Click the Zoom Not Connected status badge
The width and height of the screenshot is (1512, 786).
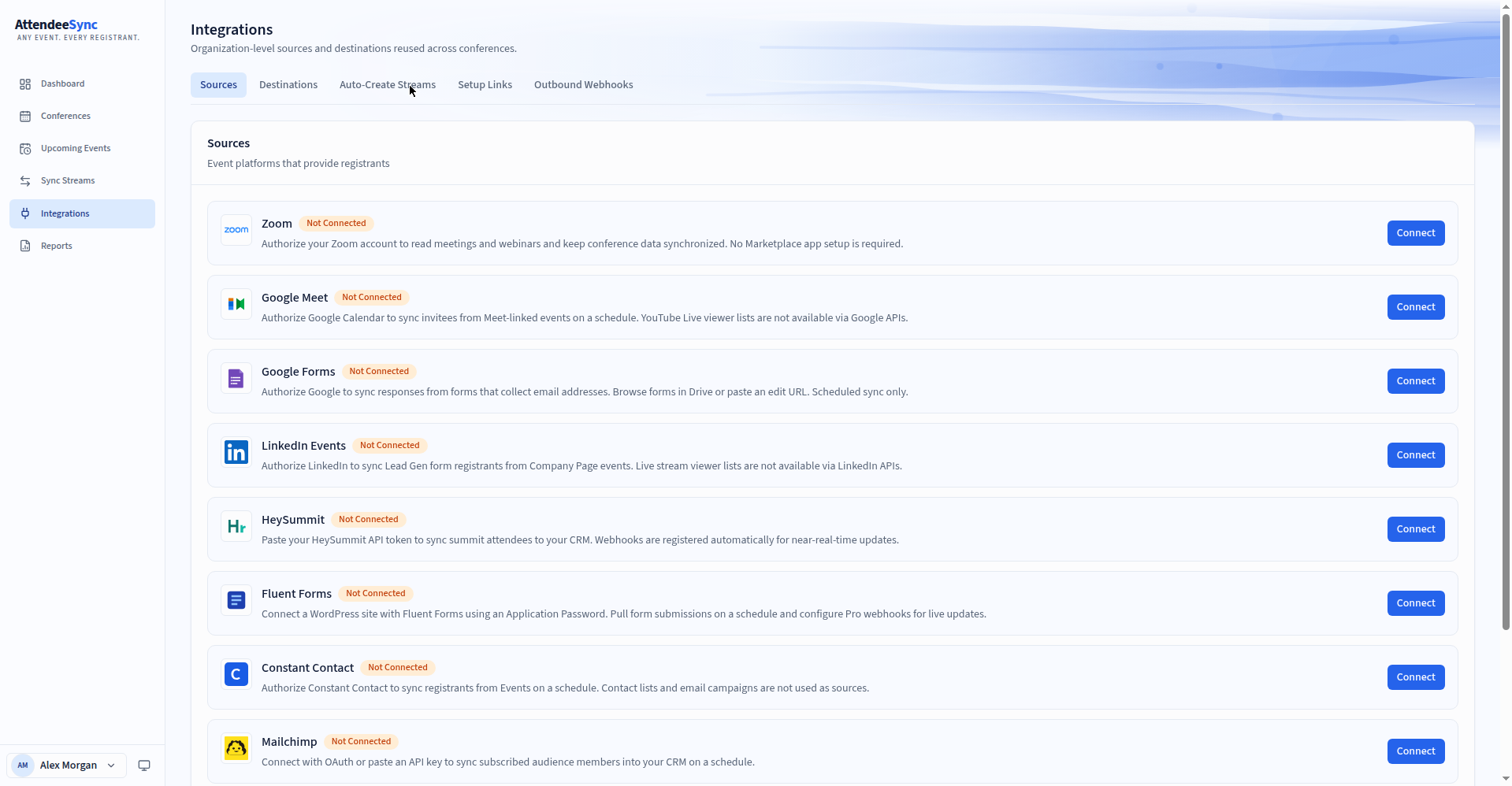tap(336, 224)
